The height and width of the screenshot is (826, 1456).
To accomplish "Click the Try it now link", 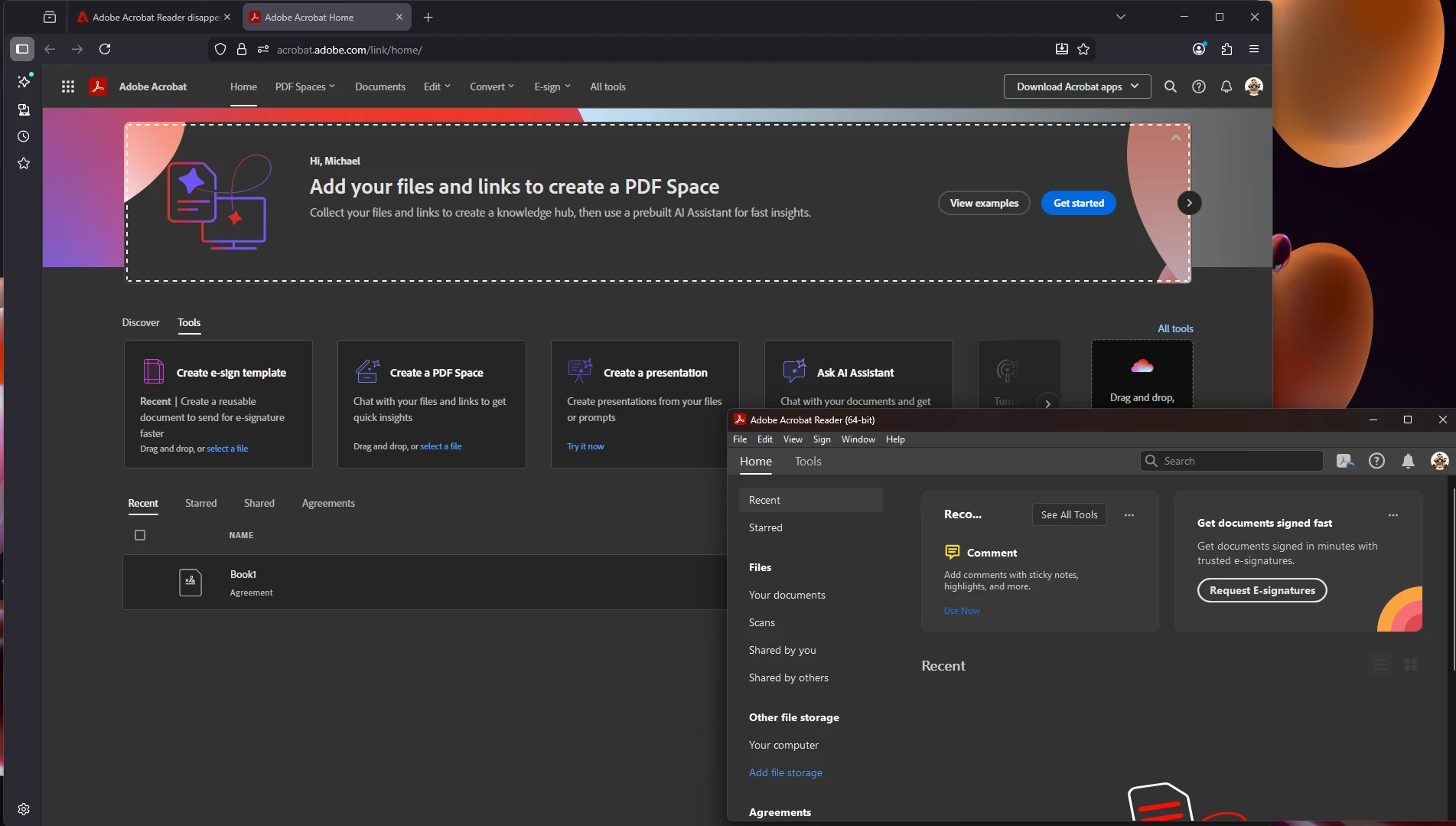I will [x=585, y=446].
